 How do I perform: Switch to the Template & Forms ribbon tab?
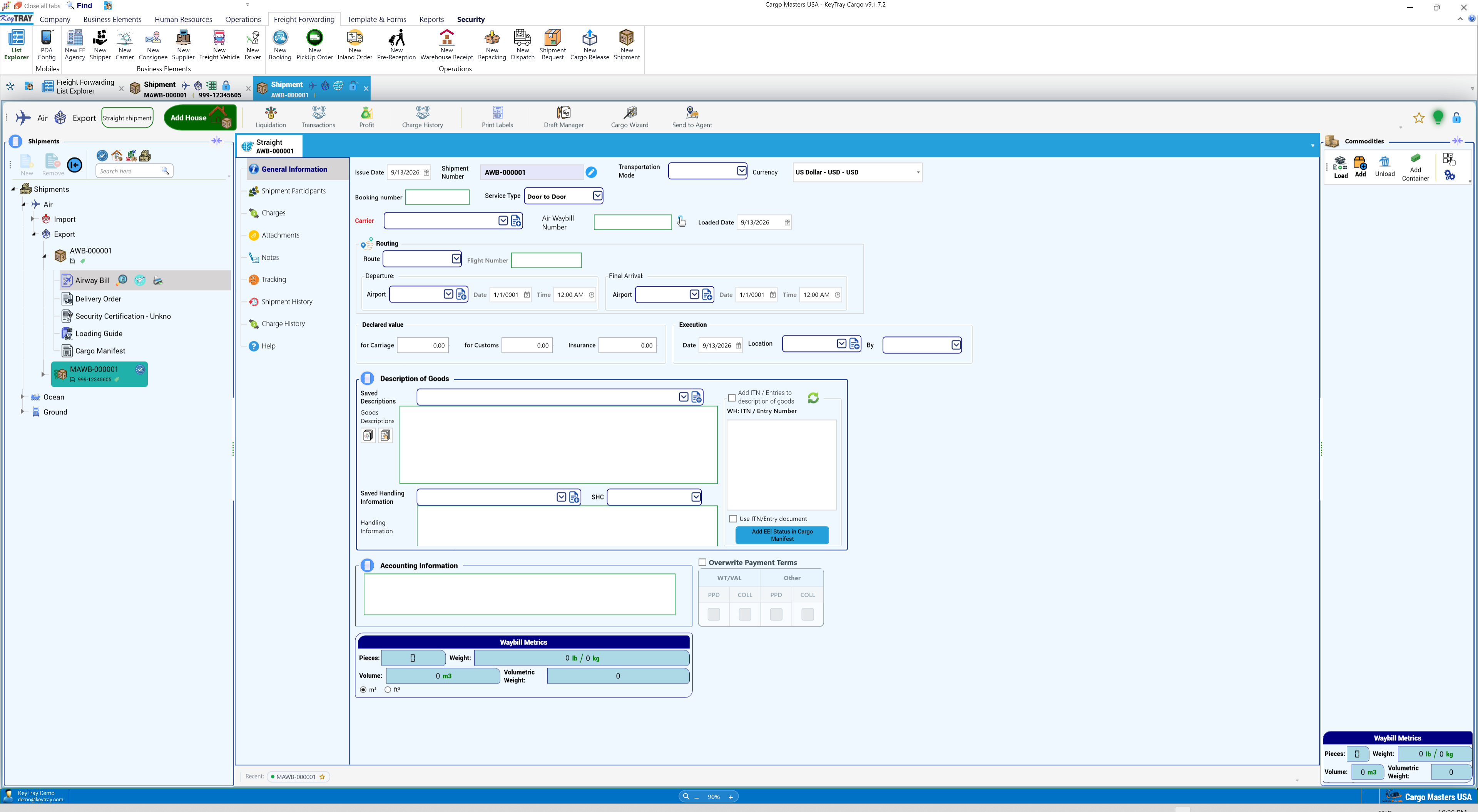click(x=376, y=19)
